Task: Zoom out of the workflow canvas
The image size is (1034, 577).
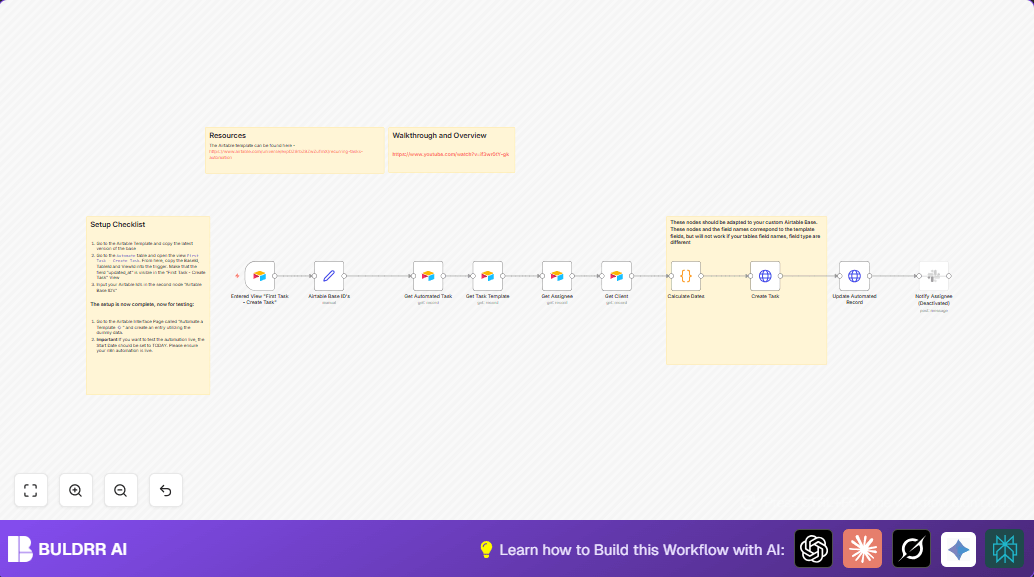Action: (x=121, y=490)
